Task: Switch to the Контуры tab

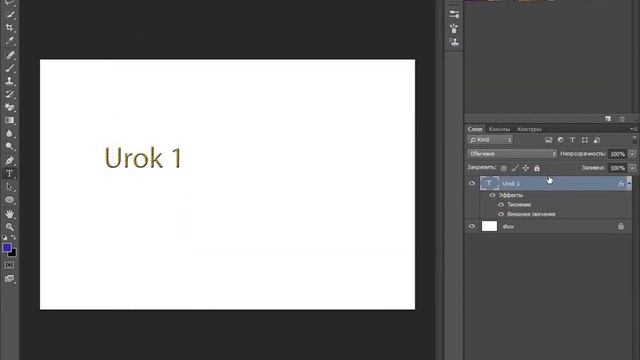Action: (x=529, y=129)
